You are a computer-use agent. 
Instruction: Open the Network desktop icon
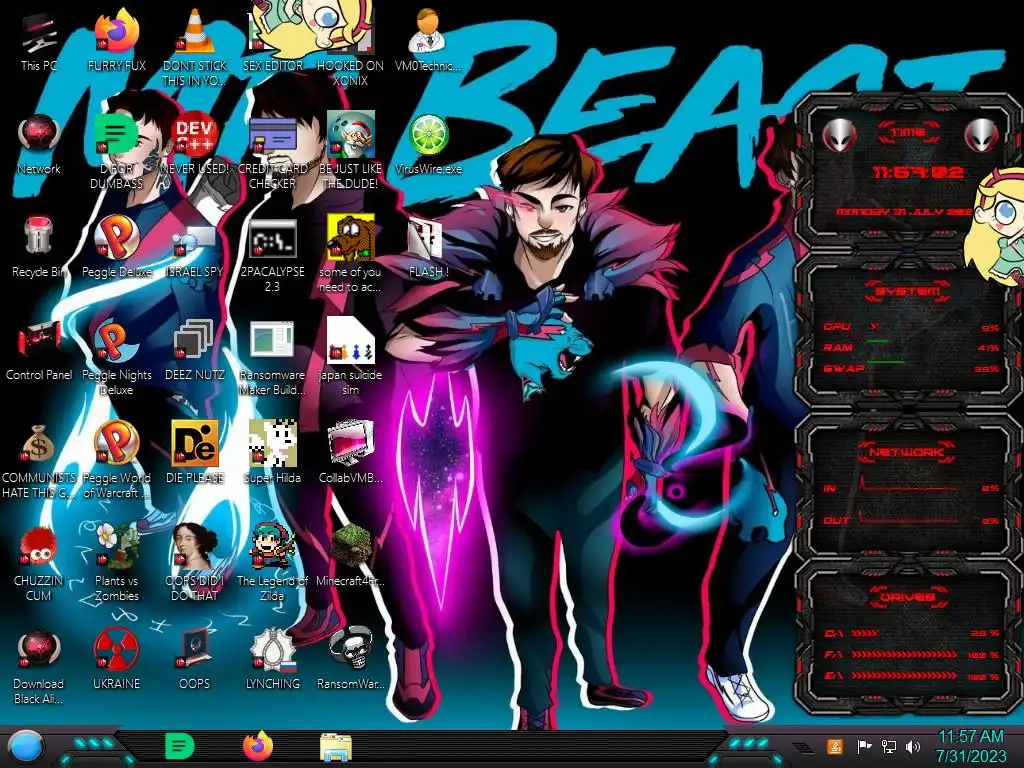[x=39, y=145]
